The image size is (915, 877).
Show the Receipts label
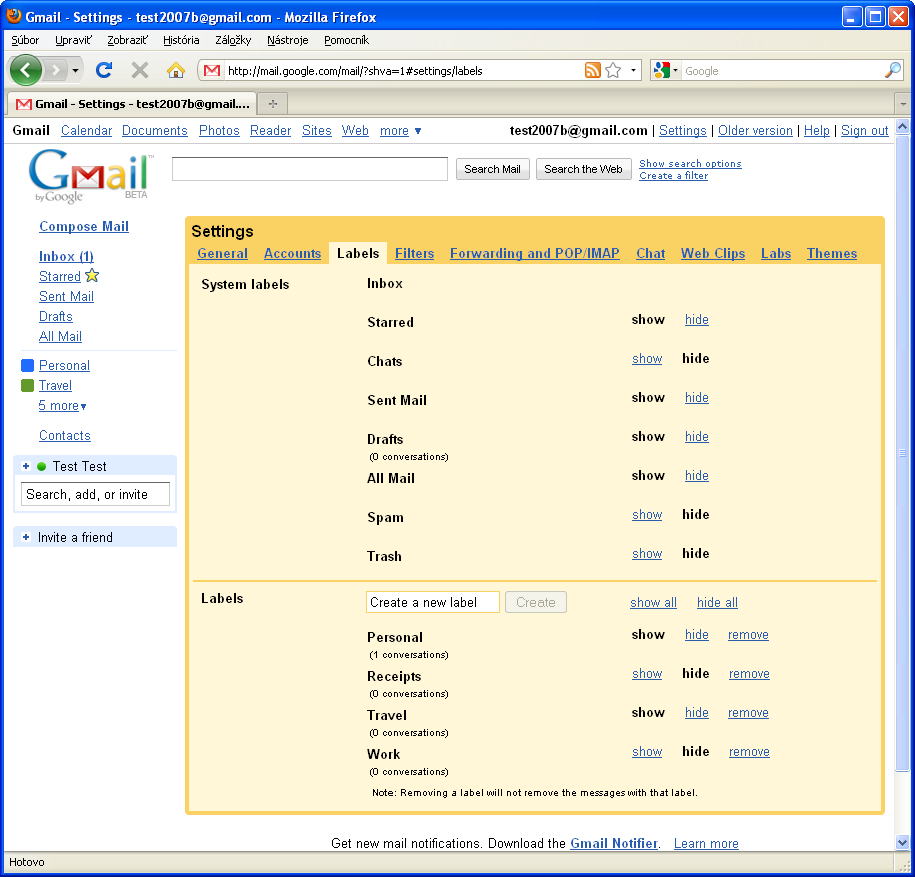coord(647,674)
